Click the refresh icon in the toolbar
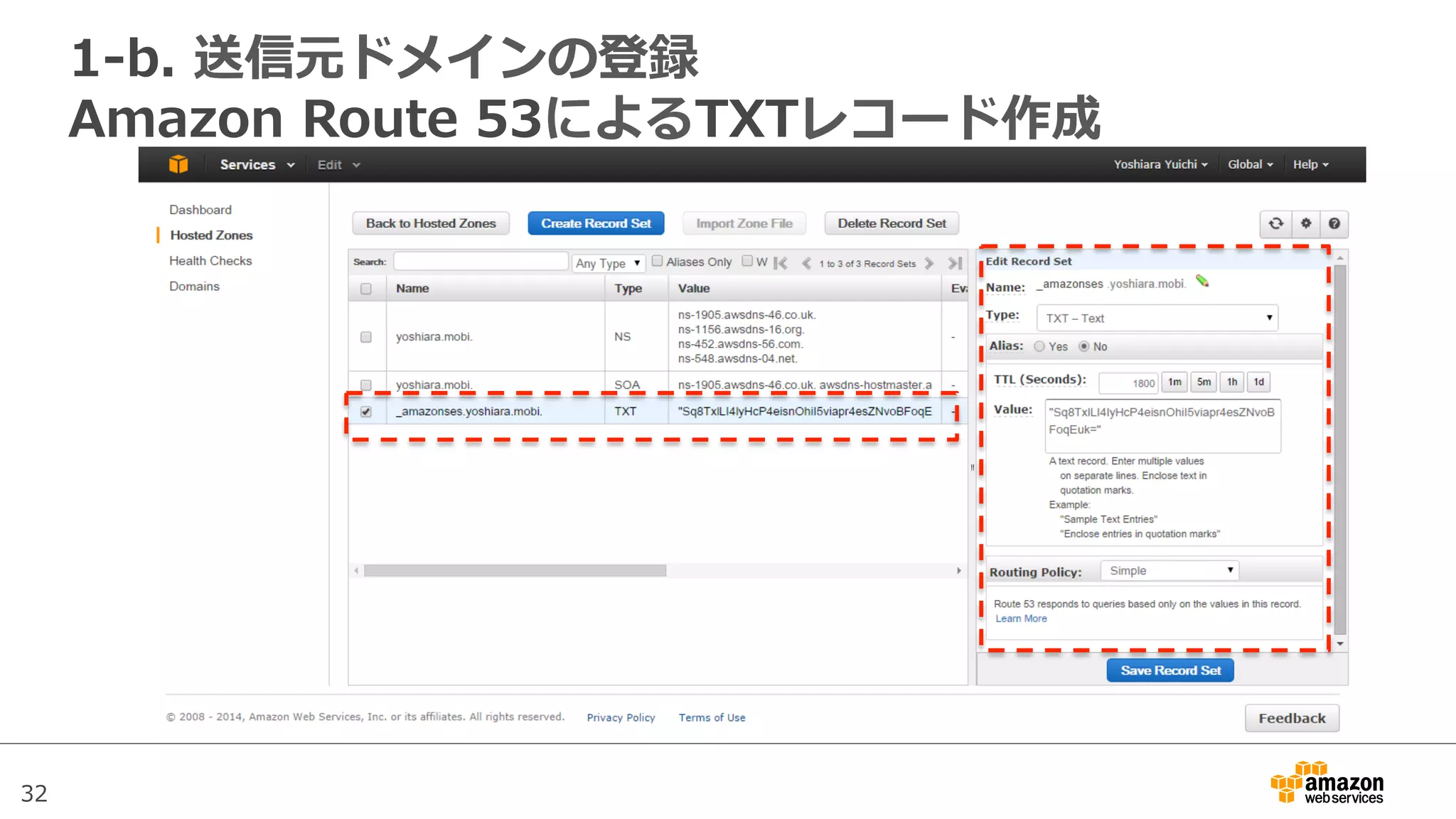The image size is (1456, 819). pyautogui.click(x=1276, y=223)
